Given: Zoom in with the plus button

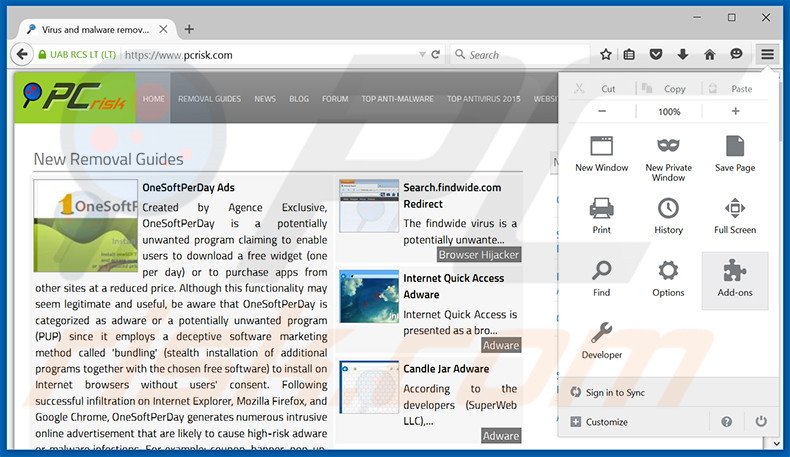Looking at the screenshot, I should click(735, 111).
